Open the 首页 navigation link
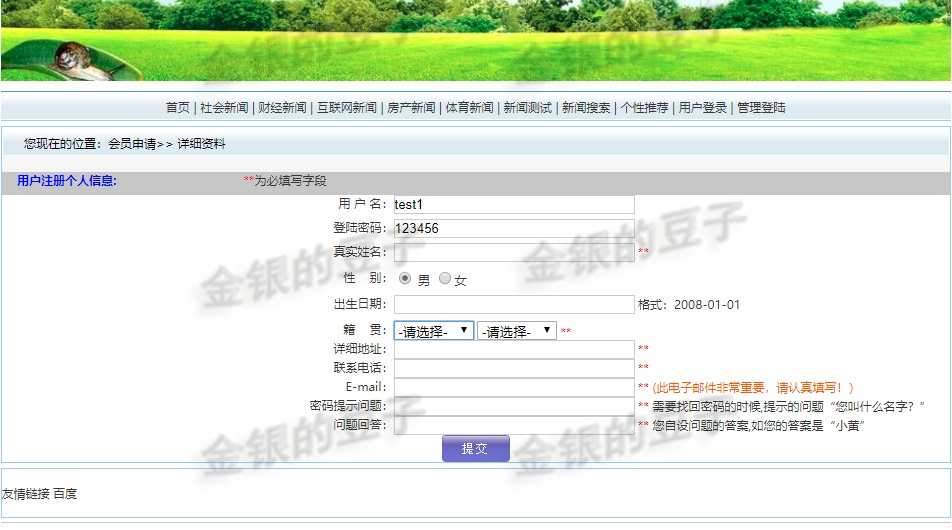Image resolution: width=952 pixels, height=530 pixels. (177, 107)
